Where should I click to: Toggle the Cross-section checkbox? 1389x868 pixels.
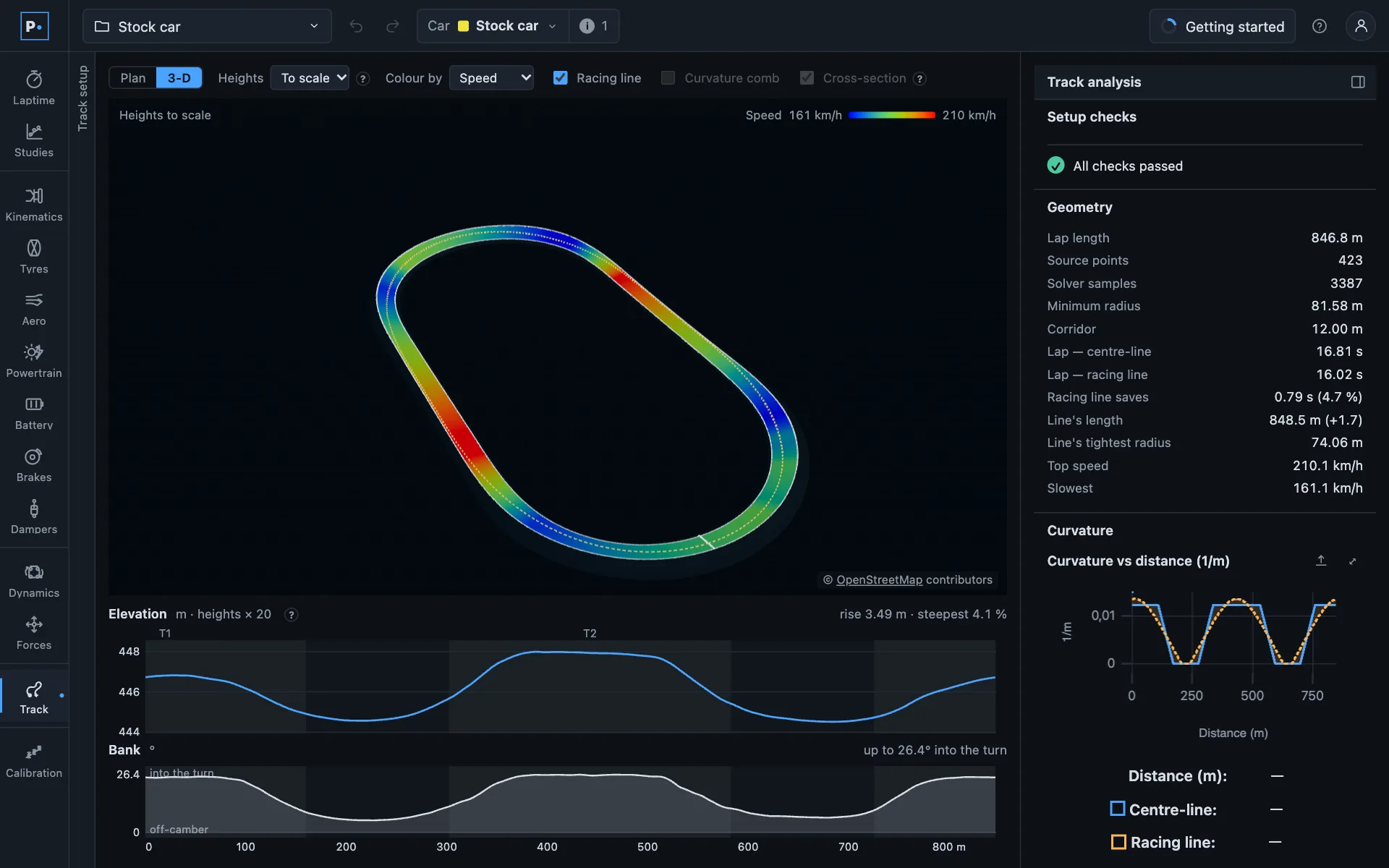tap(807, 77)
